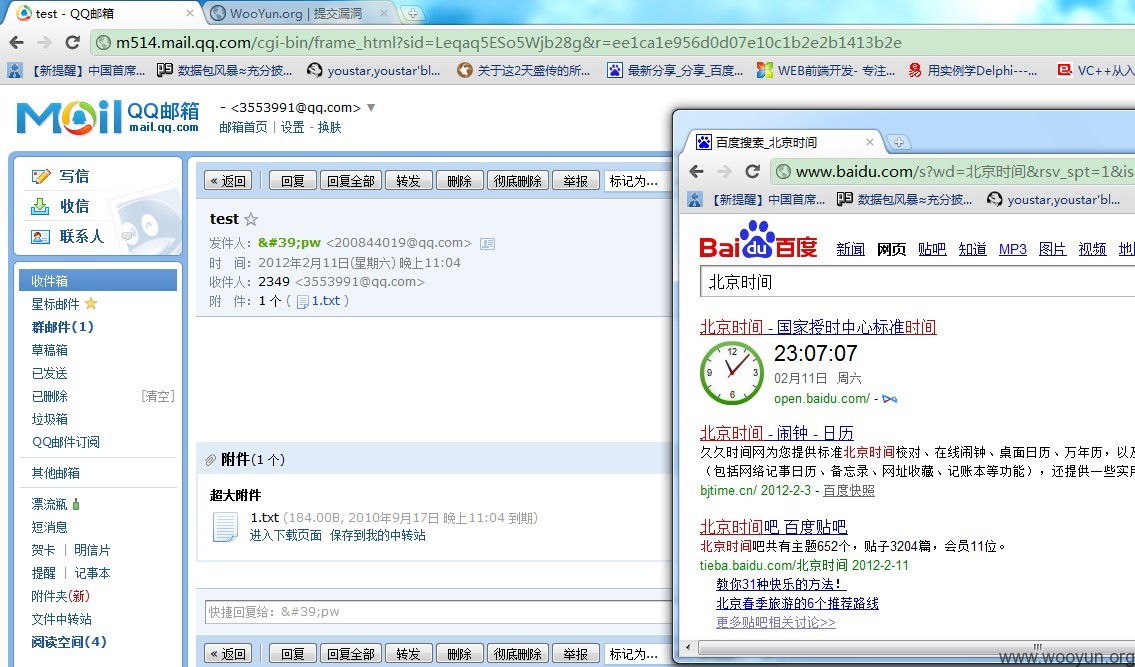Click the 换肤 skin link
The height and width of the screenshot is (667, 1135).
tap(329, 127)
